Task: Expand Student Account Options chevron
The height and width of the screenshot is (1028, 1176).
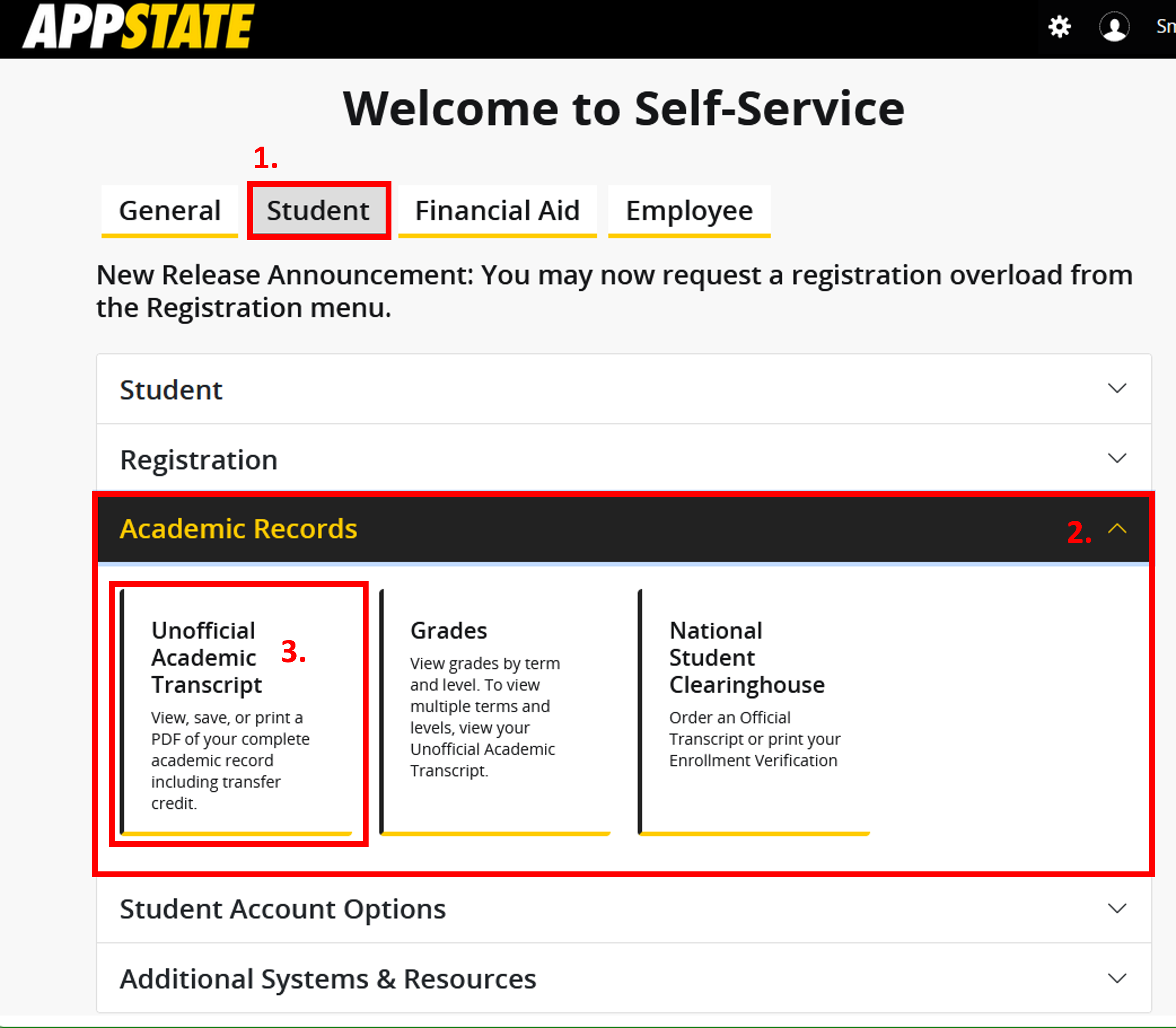Action: point(1117,909)
